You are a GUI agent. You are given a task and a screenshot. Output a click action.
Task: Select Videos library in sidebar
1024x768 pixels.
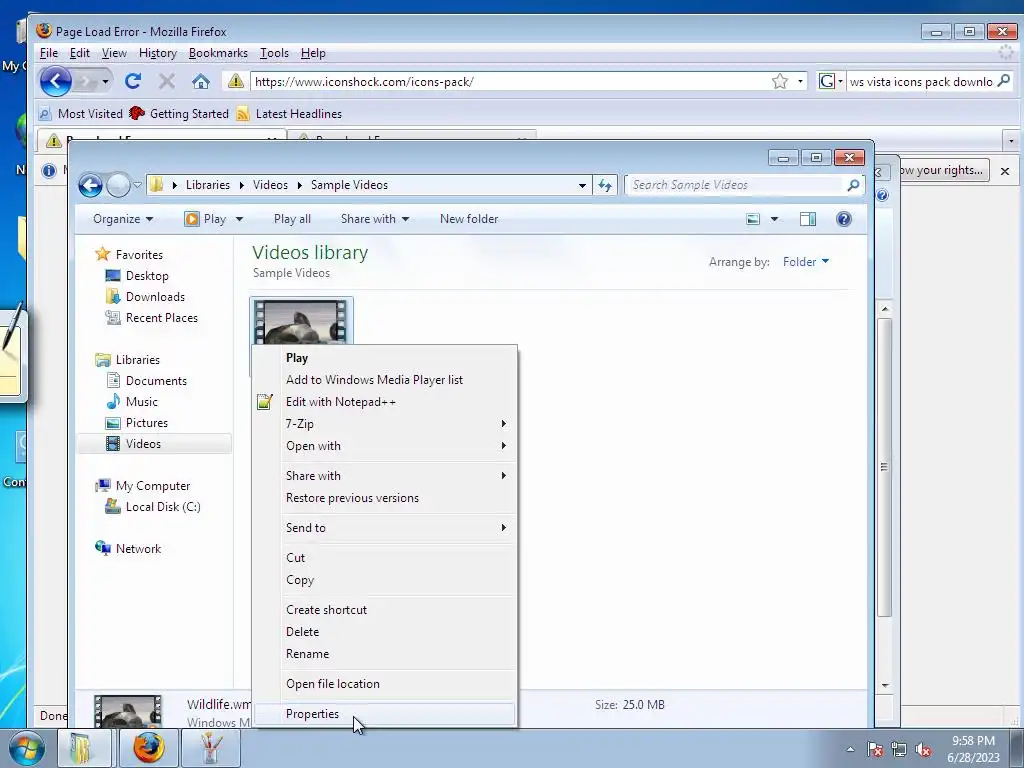tap(154, 444)
